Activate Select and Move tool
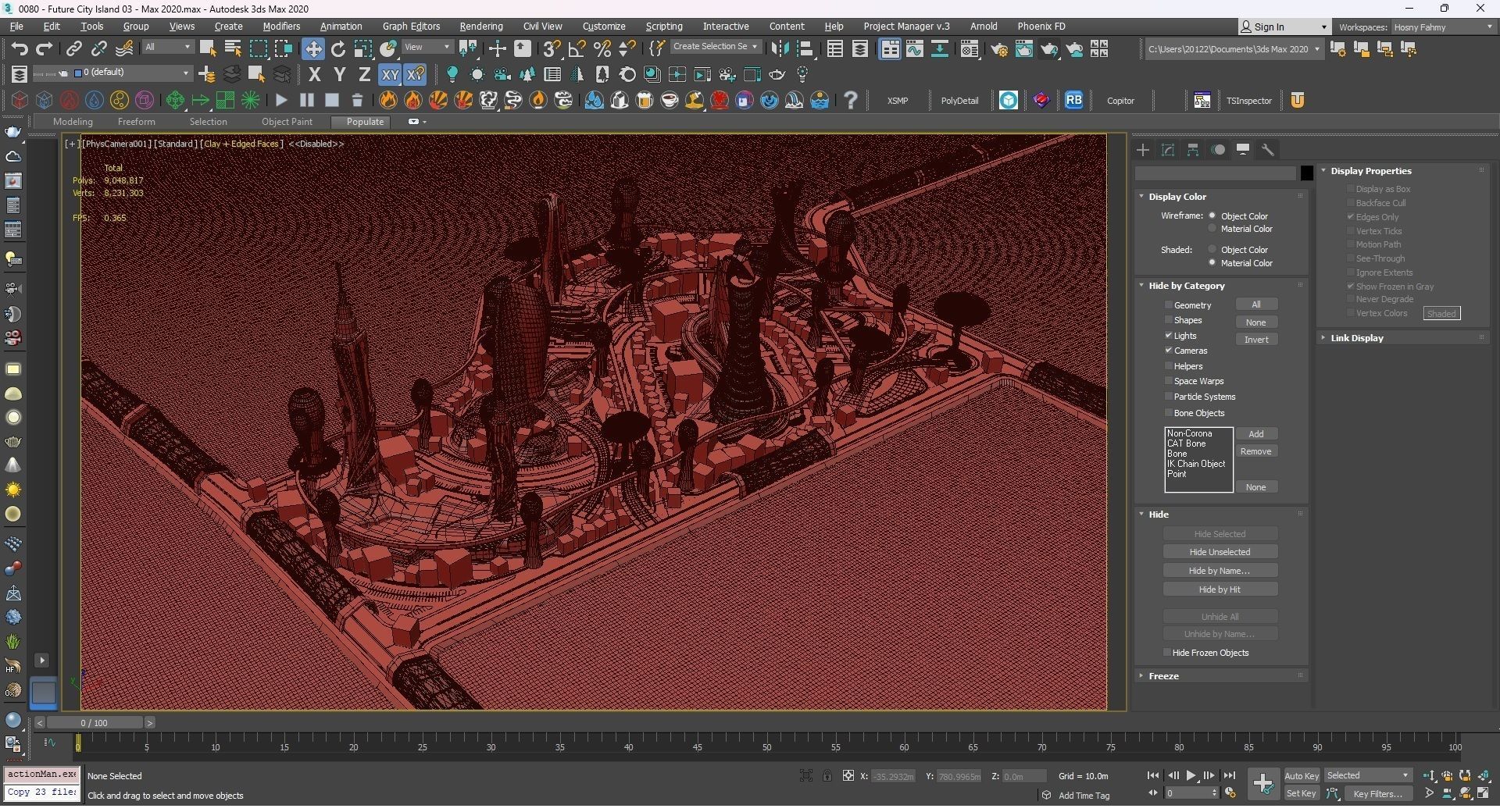This screenshot has width=1500, height=812. click(x=312, y=48)
